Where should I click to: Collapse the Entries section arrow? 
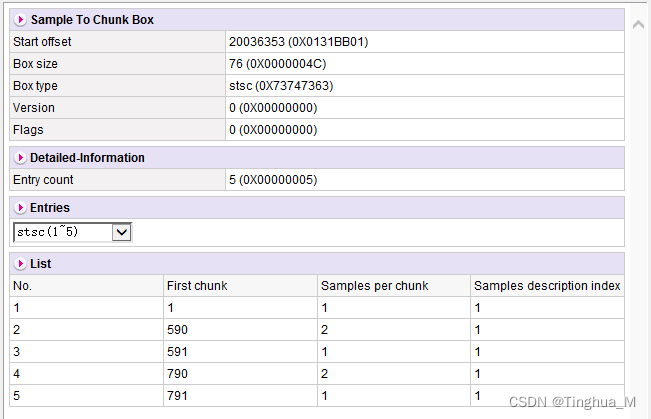20,208
